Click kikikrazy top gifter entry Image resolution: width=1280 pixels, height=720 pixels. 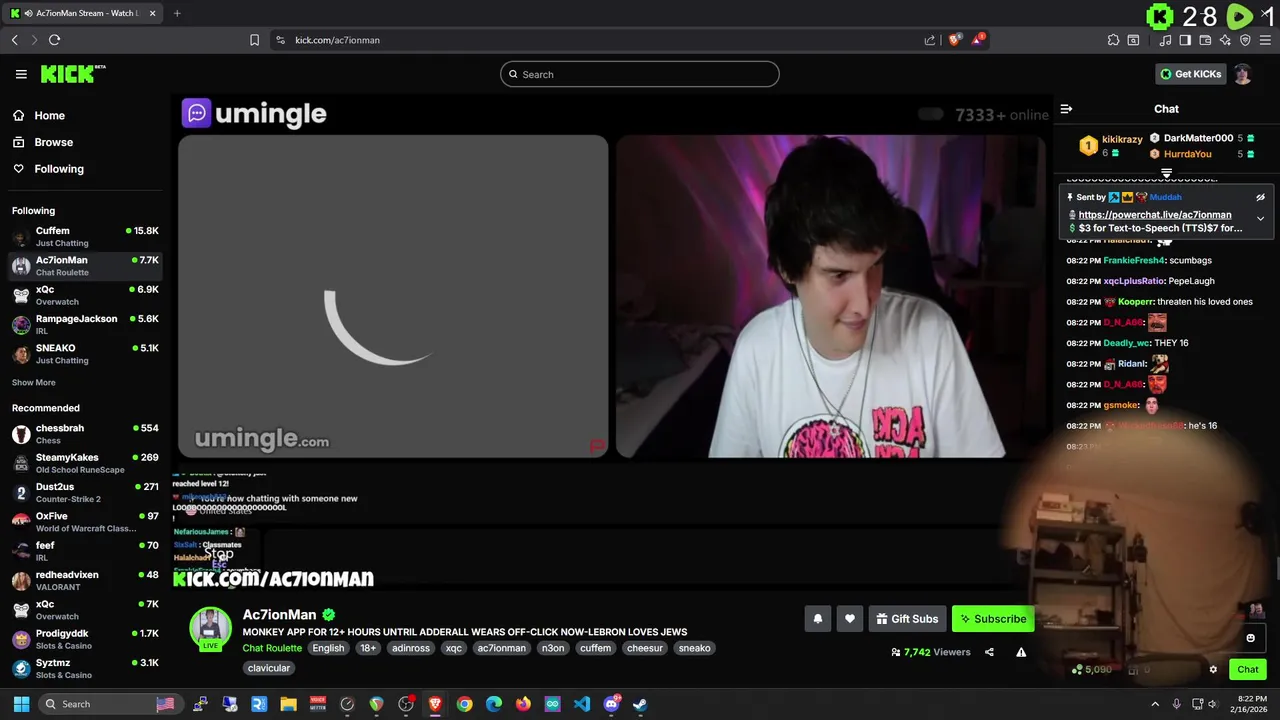click(1111, 146)
